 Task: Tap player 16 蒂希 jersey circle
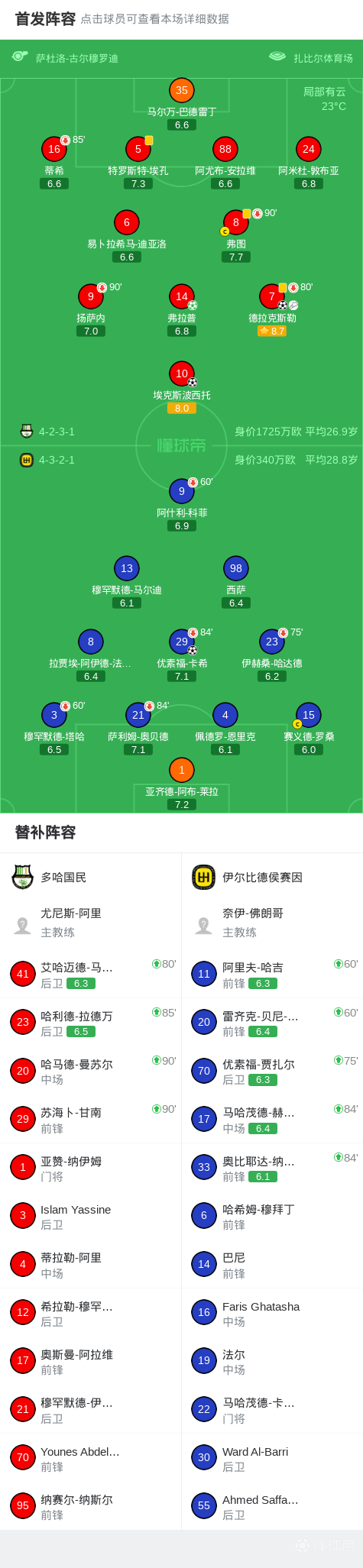(x=54, y=149)
